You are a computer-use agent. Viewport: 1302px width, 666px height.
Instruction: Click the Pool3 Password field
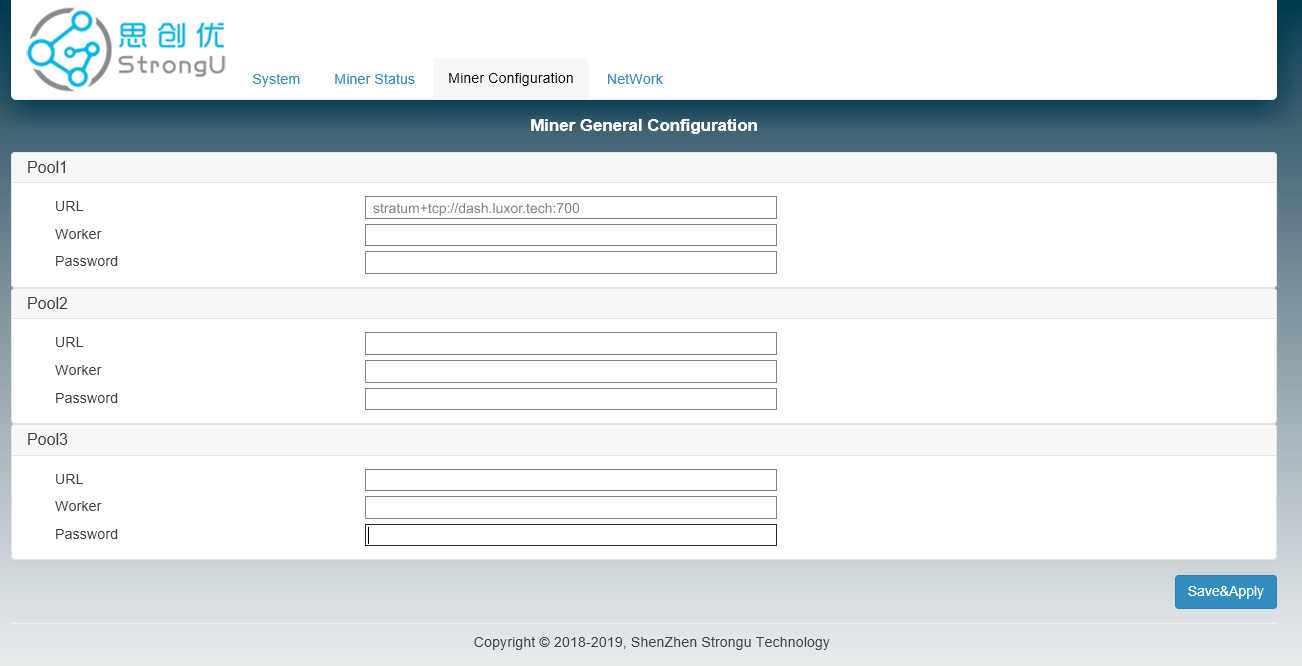point(570,535)
